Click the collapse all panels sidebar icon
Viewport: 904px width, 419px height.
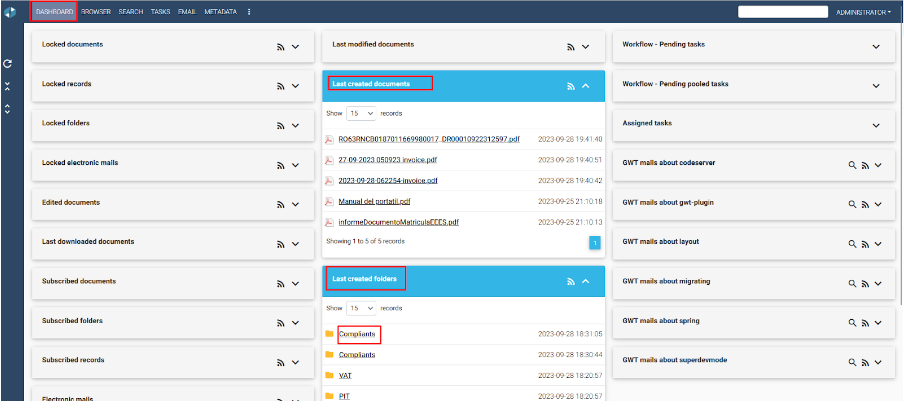(8, 86)
